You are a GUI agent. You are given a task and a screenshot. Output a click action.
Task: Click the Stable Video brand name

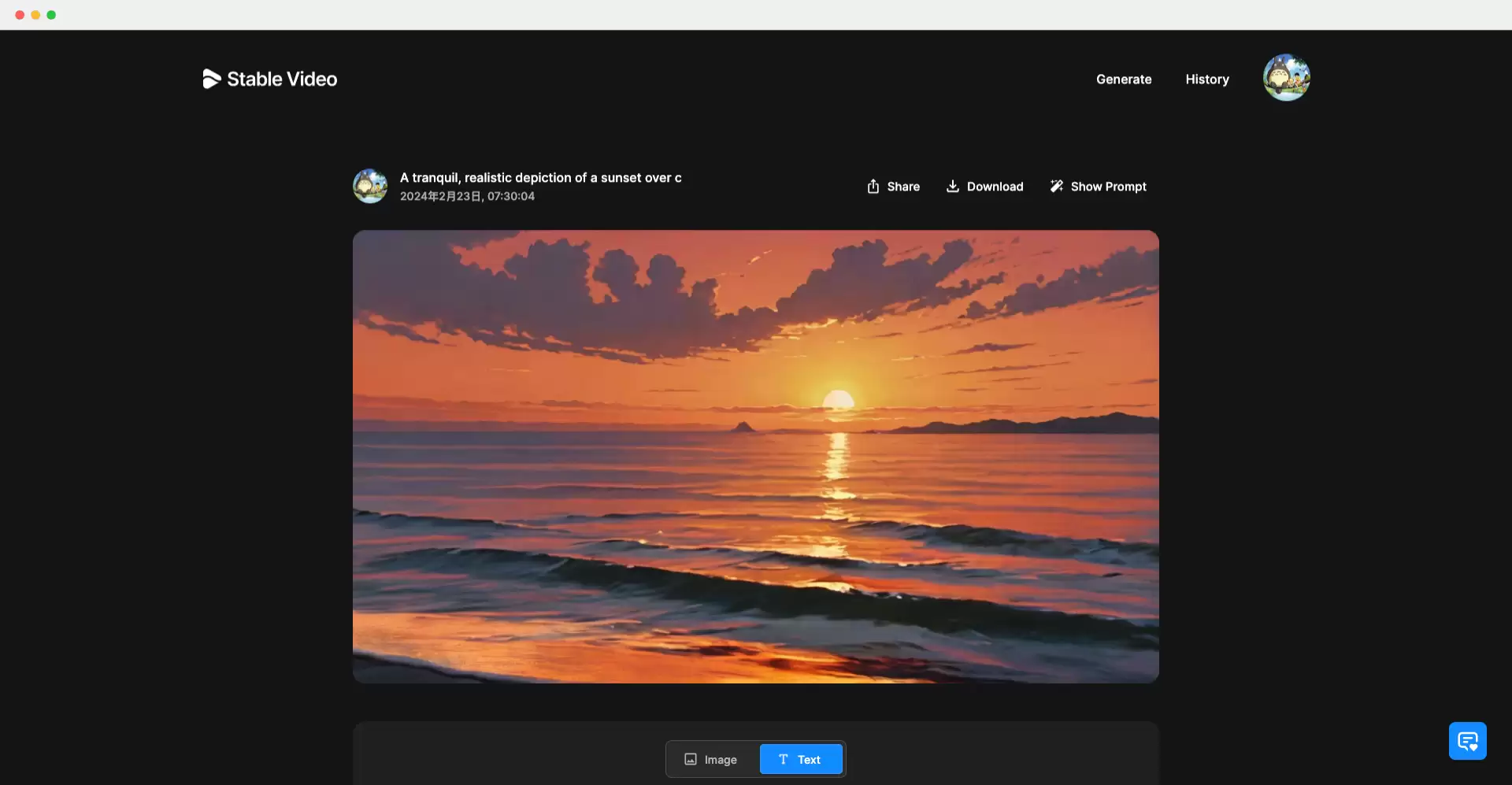282,80
